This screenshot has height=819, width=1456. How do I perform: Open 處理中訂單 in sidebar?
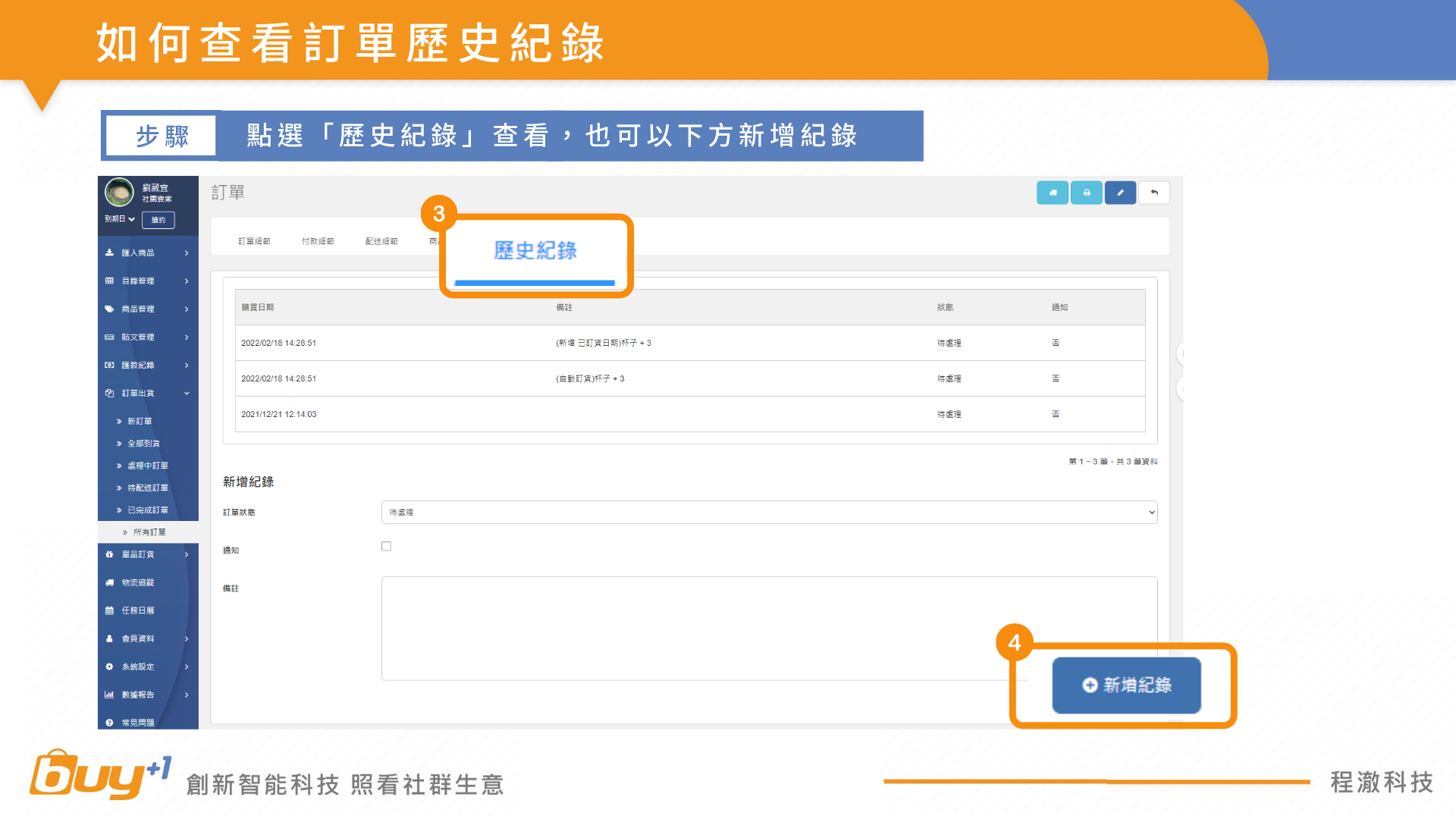tap(148, 466)
